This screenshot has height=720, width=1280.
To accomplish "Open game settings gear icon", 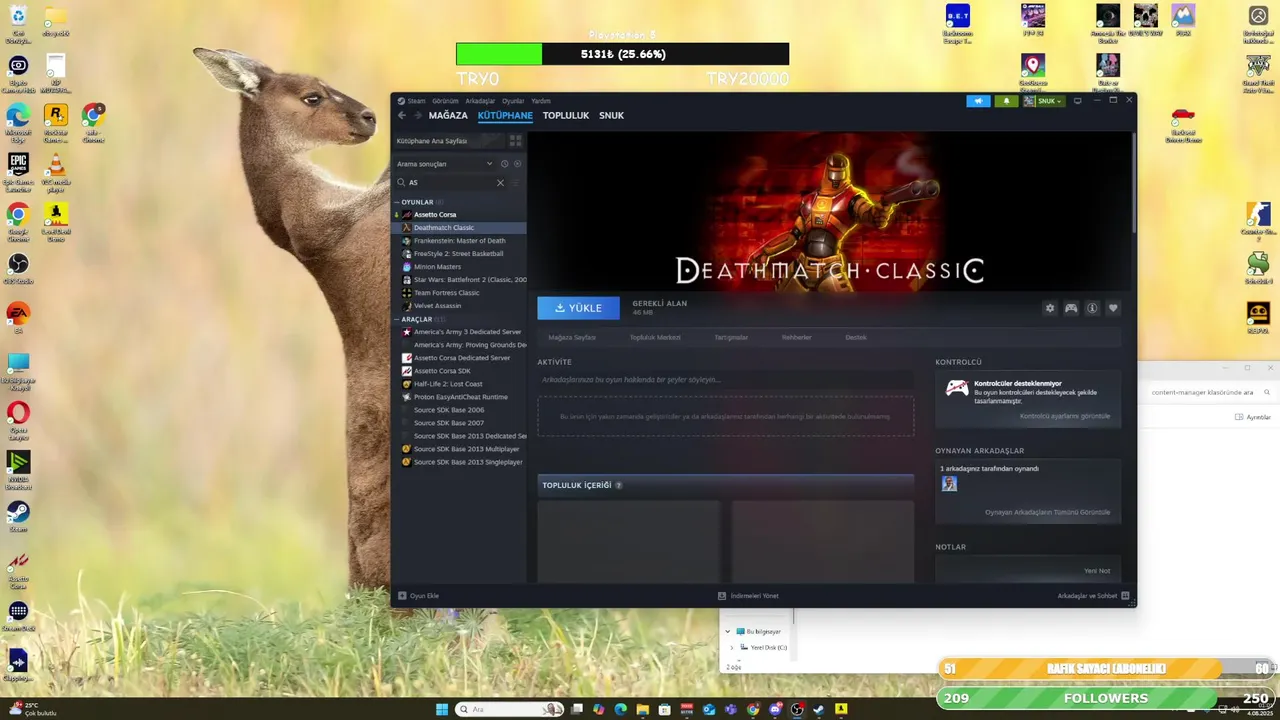I will 1050,308.
